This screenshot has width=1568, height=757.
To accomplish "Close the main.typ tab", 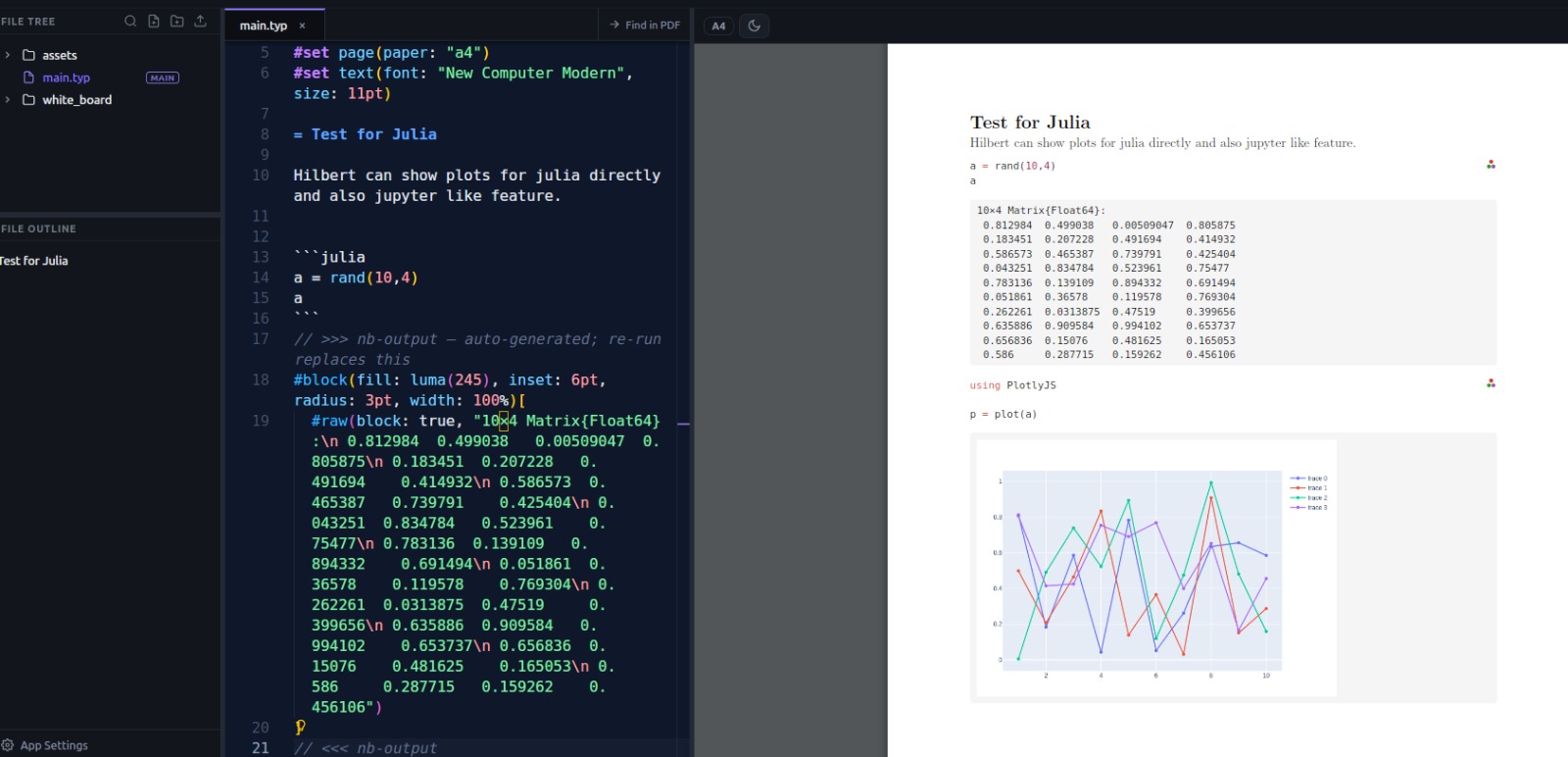I will click(302, 25).
